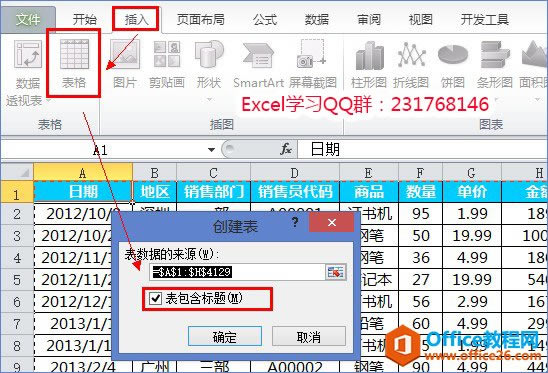
Task: Select the 地区 header cell
Action: coord(154,192)
